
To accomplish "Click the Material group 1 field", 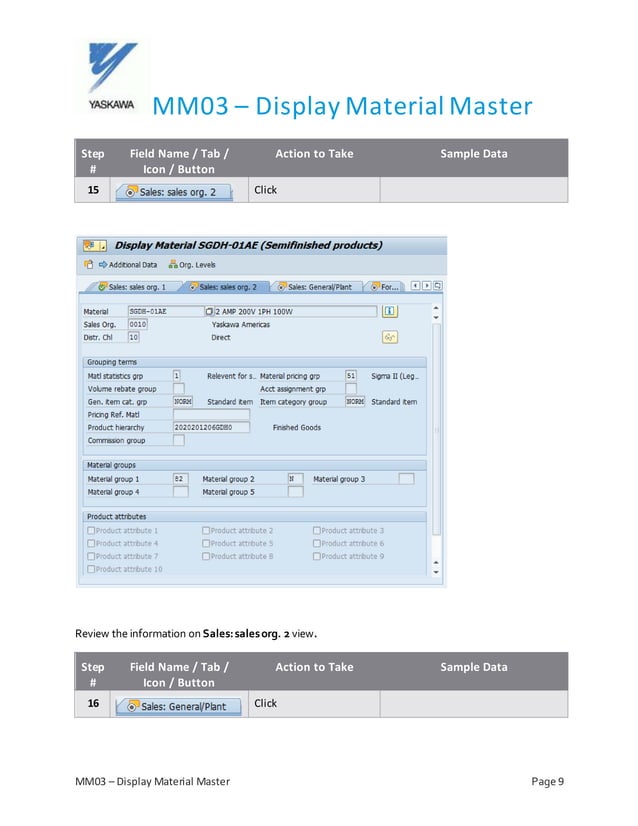I will pyautogui.click(x=181, y=479).
